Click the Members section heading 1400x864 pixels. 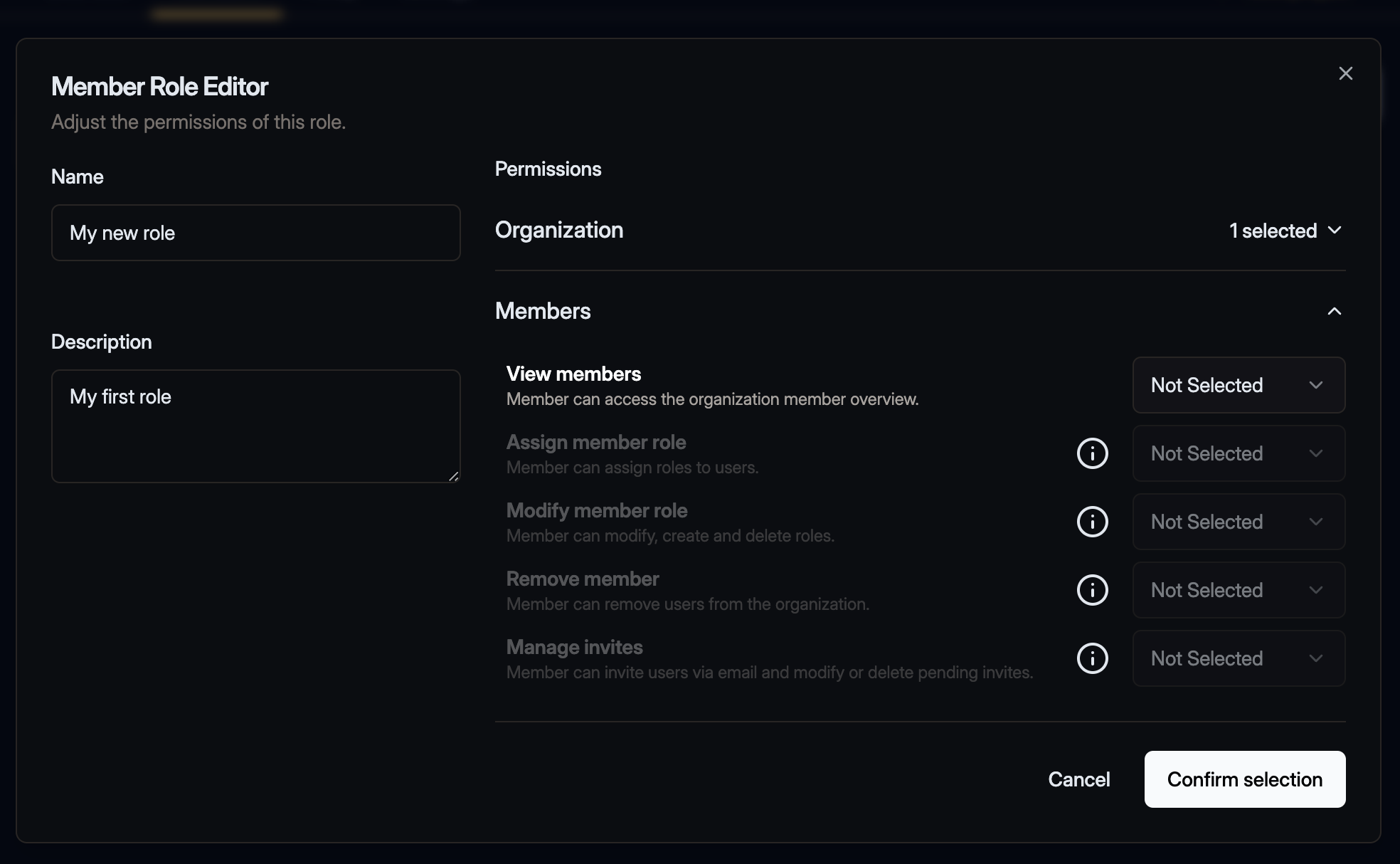pyautogui.click(x=543, y=311)
